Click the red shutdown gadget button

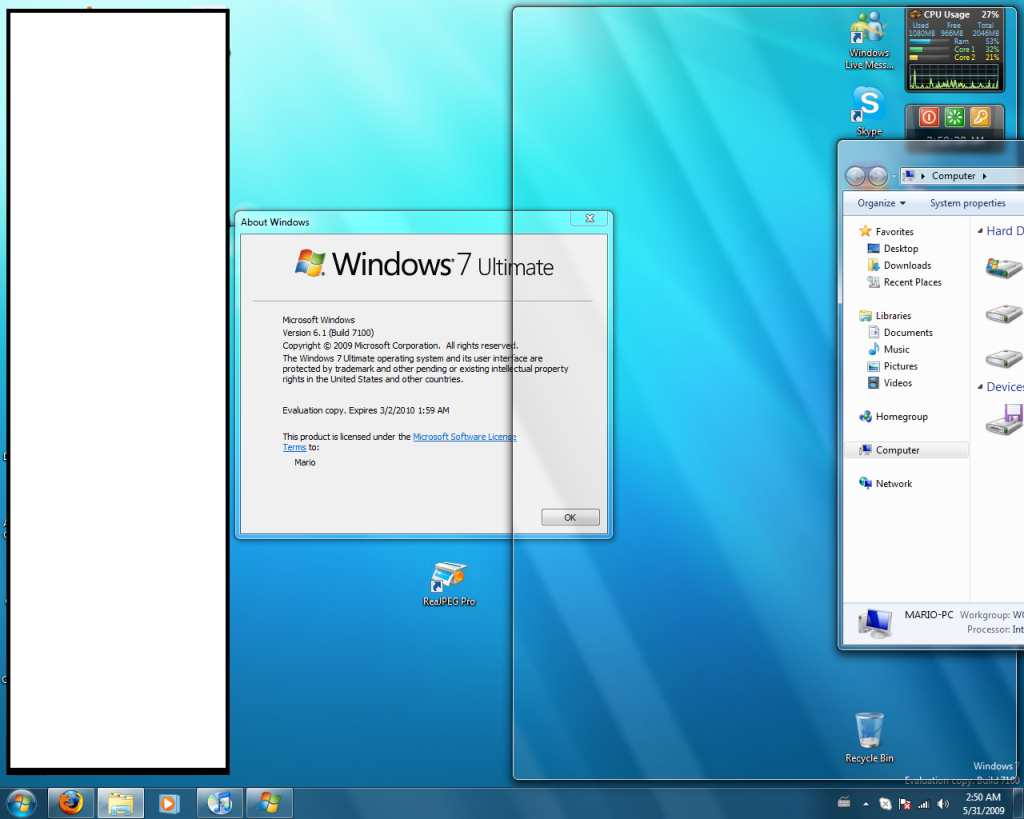(x=928, y=117)
